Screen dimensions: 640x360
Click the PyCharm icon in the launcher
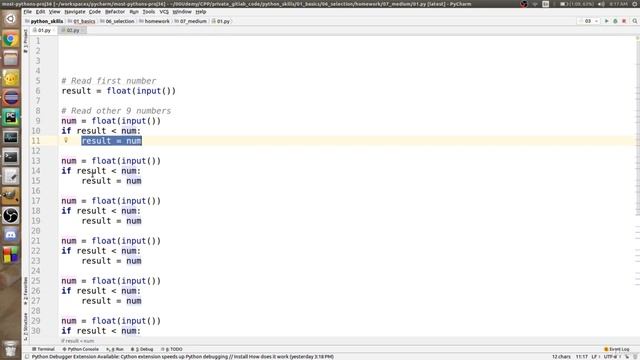(11, 118)
